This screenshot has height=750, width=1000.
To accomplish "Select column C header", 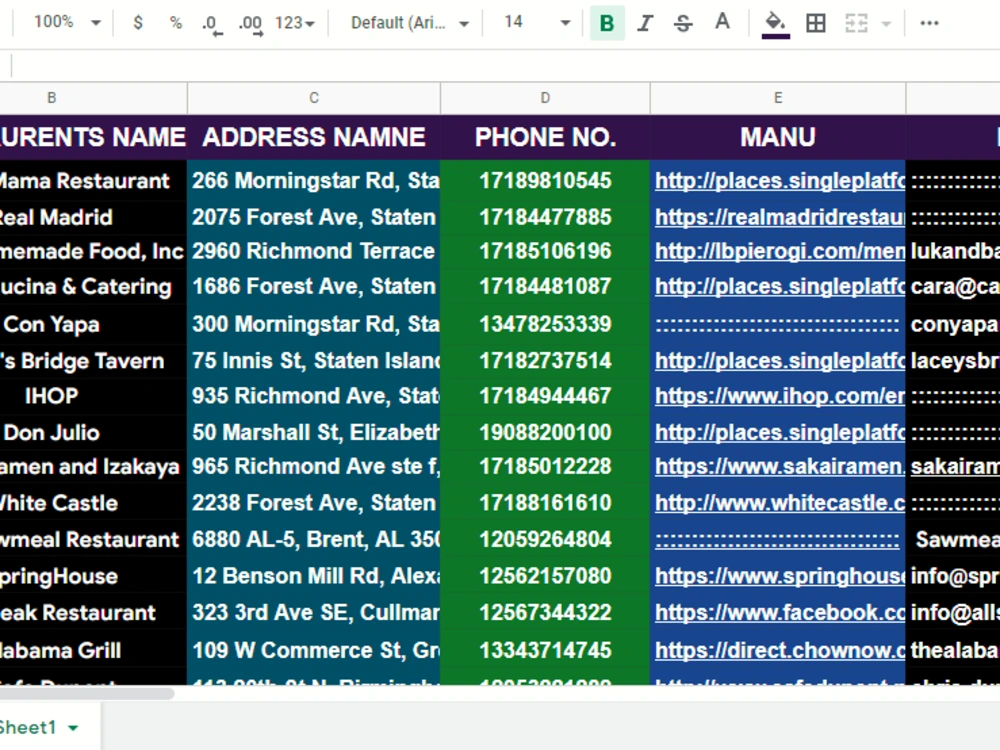I will point(314,98).
